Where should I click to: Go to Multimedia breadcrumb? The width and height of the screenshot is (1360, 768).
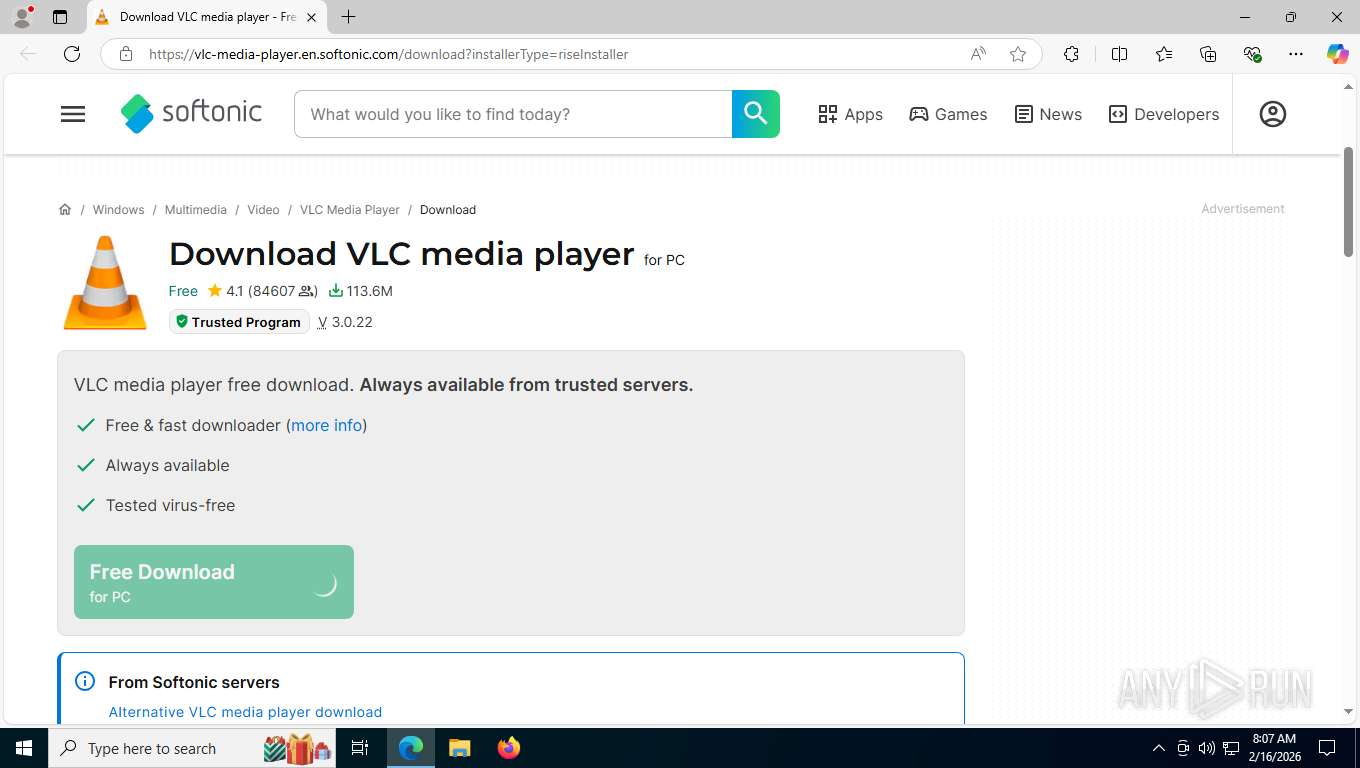tap(195, 210)
